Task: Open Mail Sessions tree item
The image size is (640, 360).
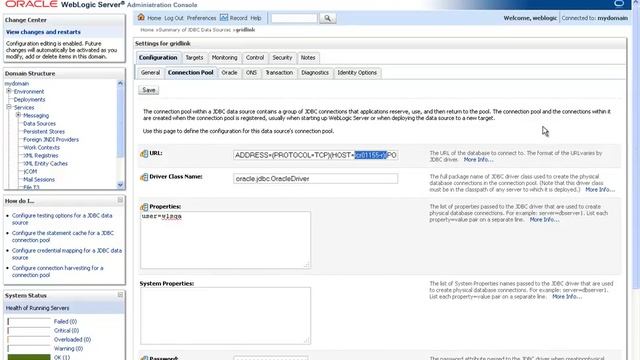Action: [39, 179]
